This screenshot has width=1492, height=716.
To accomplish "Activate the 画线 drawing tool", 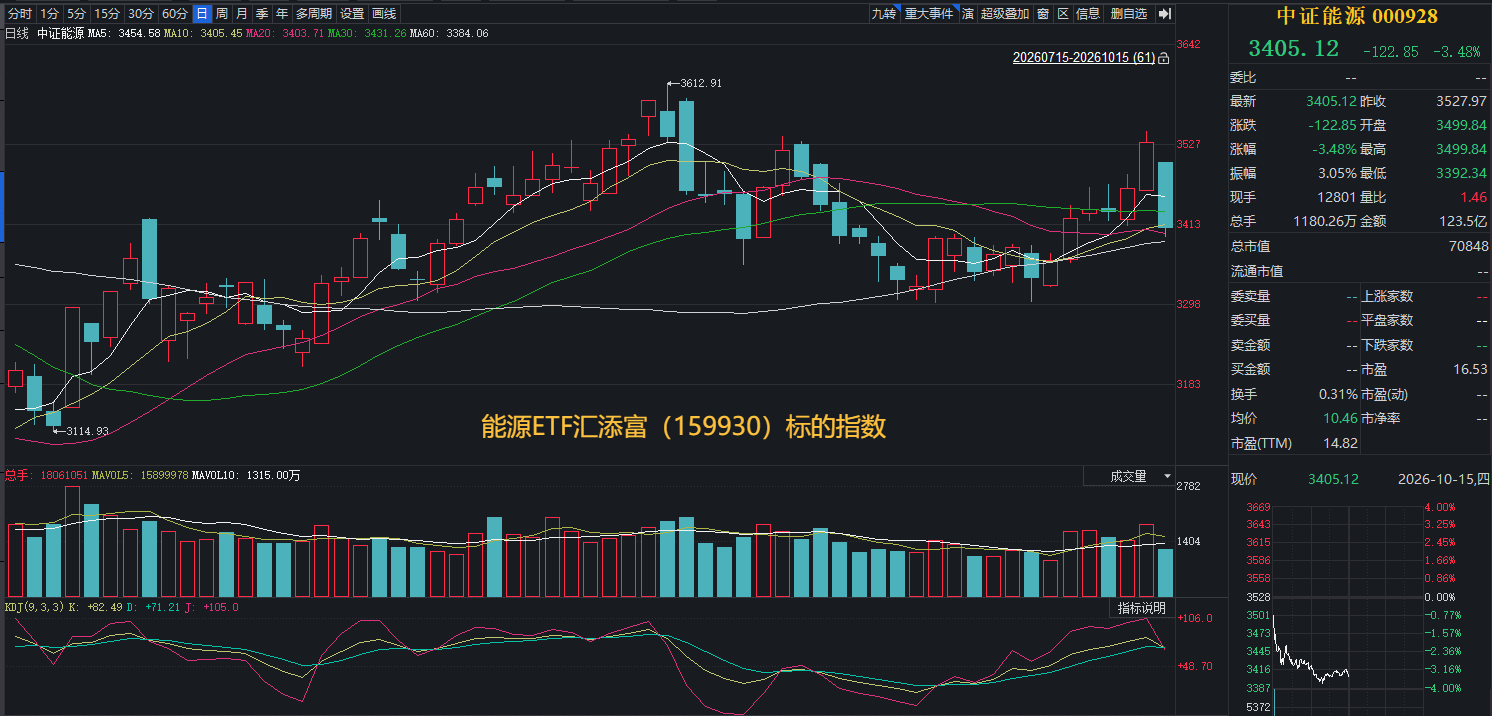I will click(x=384, y=14).
